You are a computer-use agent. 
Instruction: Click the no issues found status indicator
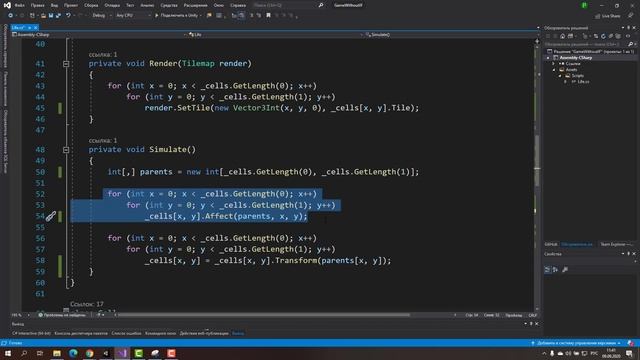(62, 315)
